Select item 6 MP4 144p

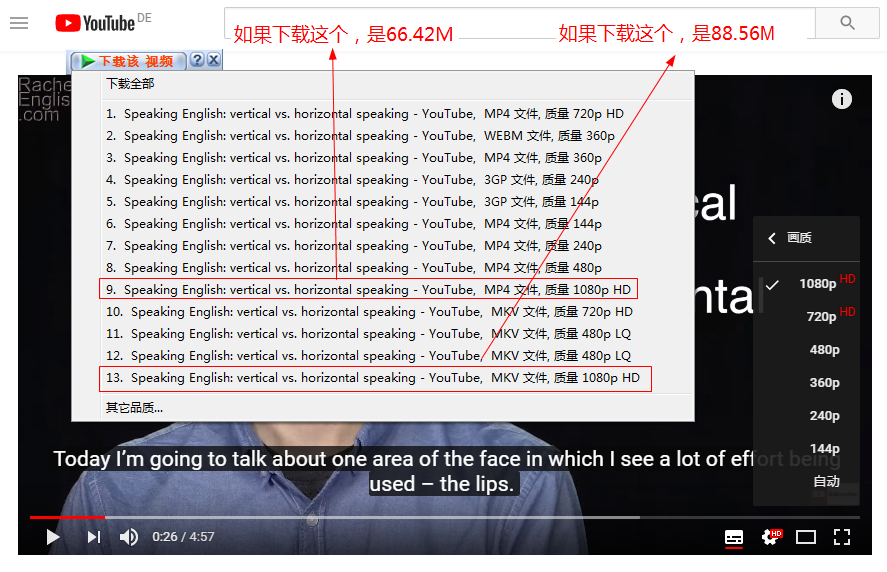click(x=354, y=224)
